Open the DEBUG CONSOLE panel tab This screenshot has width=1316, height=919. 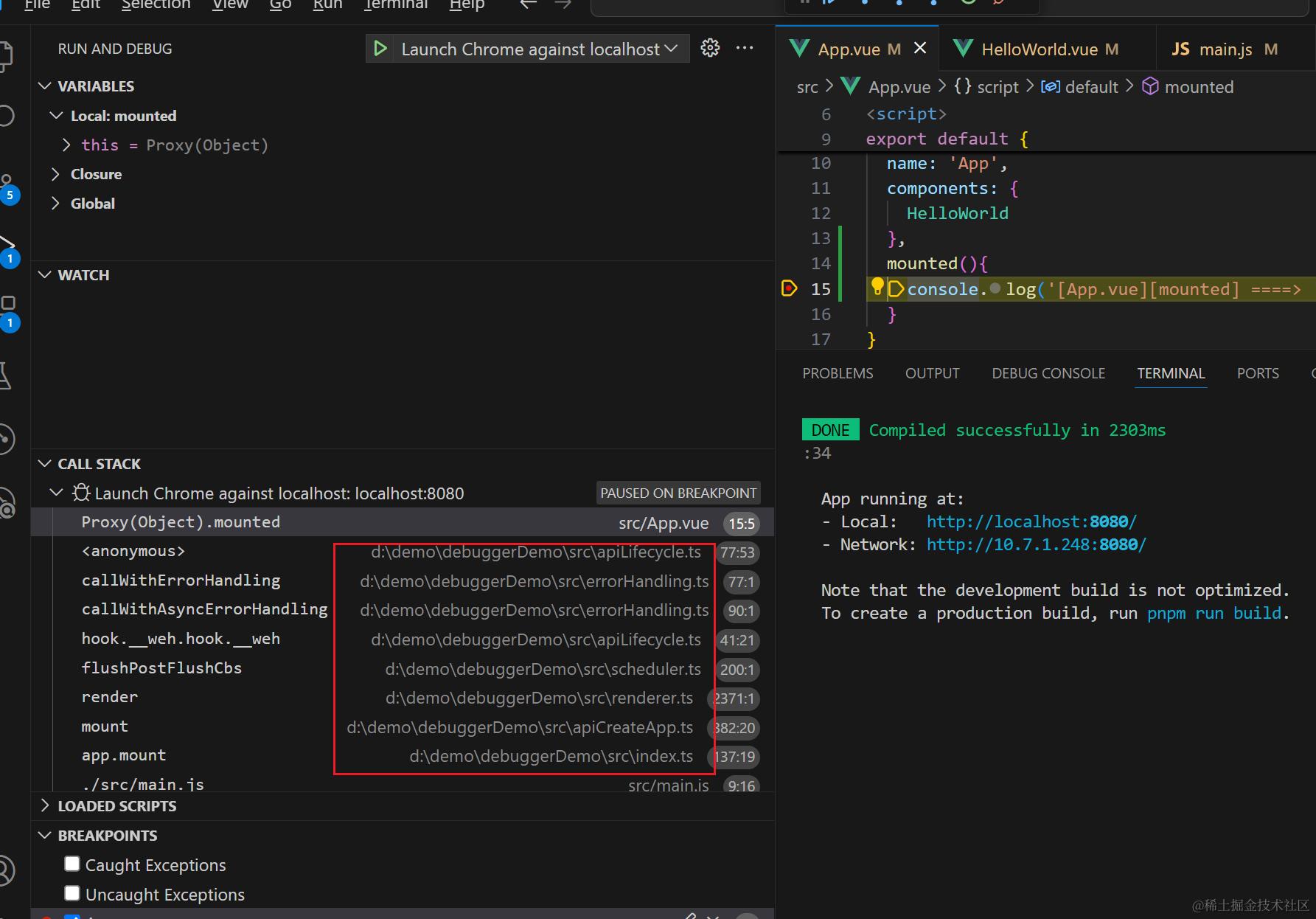pos(1048,373)
